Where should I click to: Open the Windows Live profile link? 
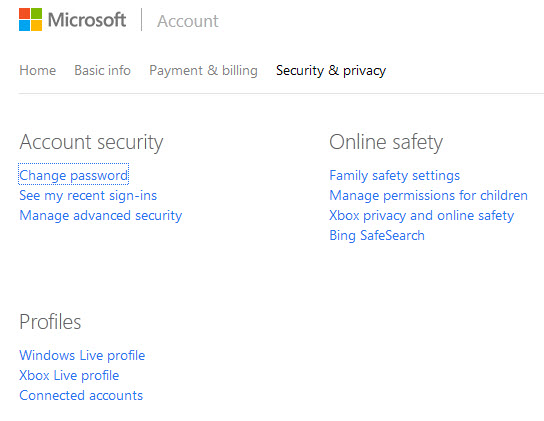coord(82,355)
